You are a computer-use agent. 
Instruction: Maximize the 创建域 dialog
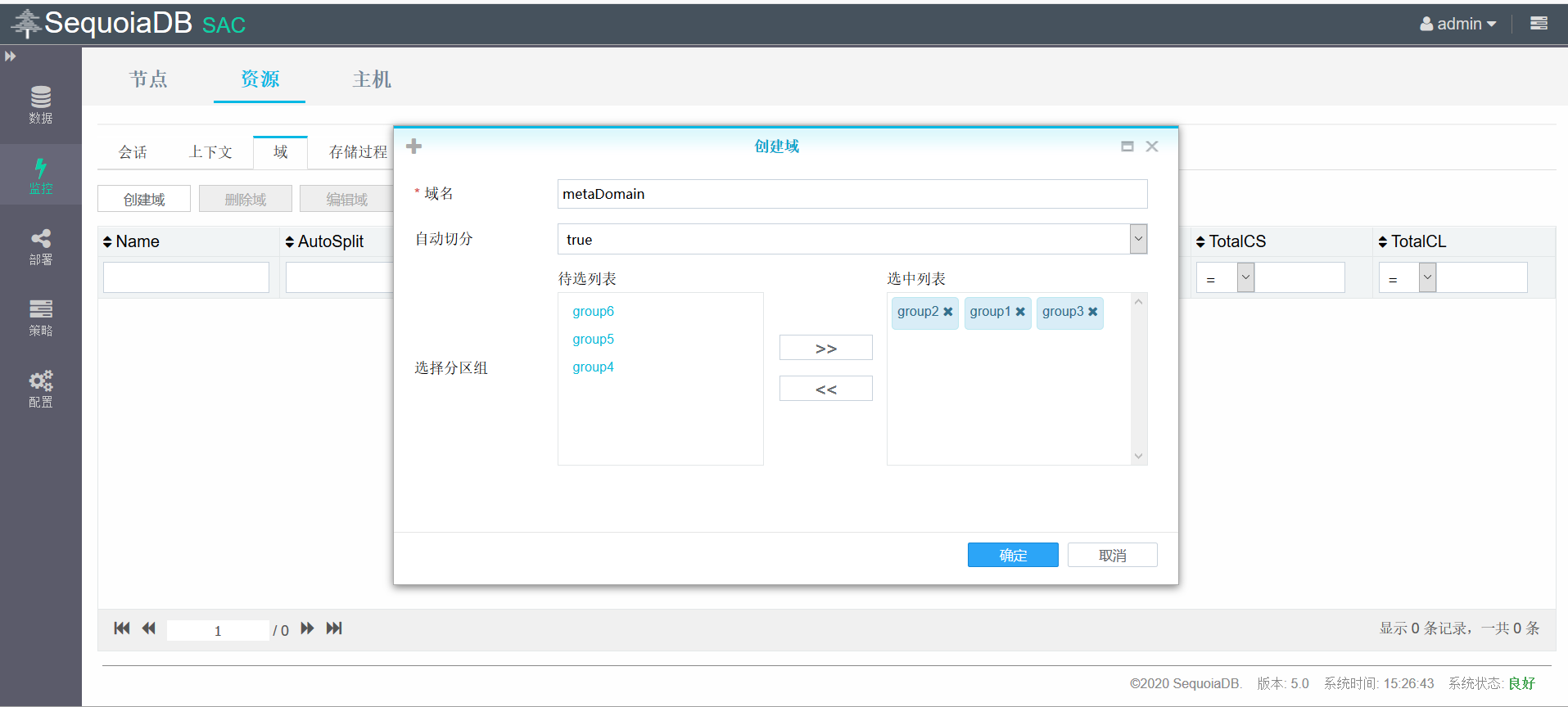(1127, 146)
